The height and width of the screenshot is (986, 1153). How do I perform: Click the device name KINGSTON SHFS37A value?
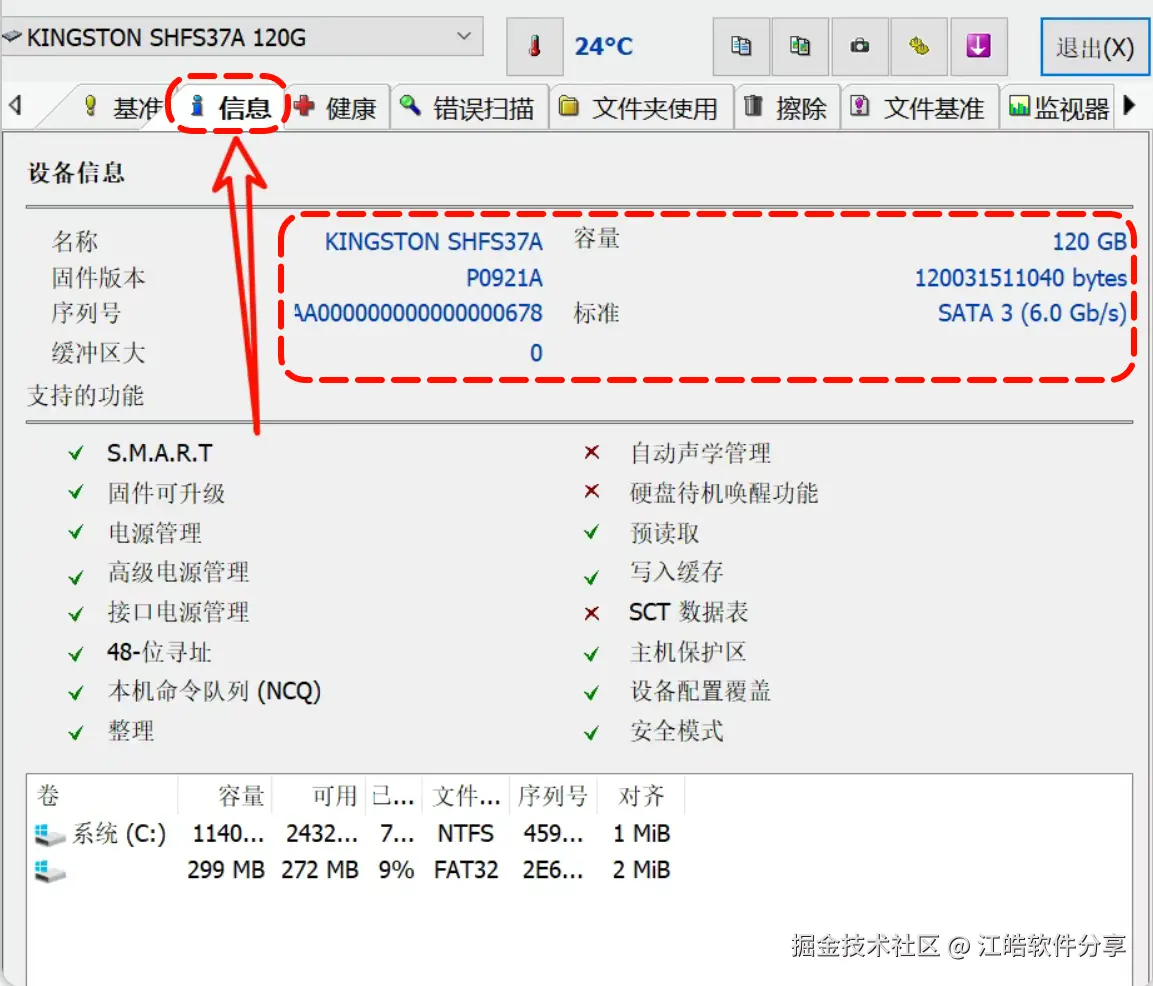tap(433, 242)
